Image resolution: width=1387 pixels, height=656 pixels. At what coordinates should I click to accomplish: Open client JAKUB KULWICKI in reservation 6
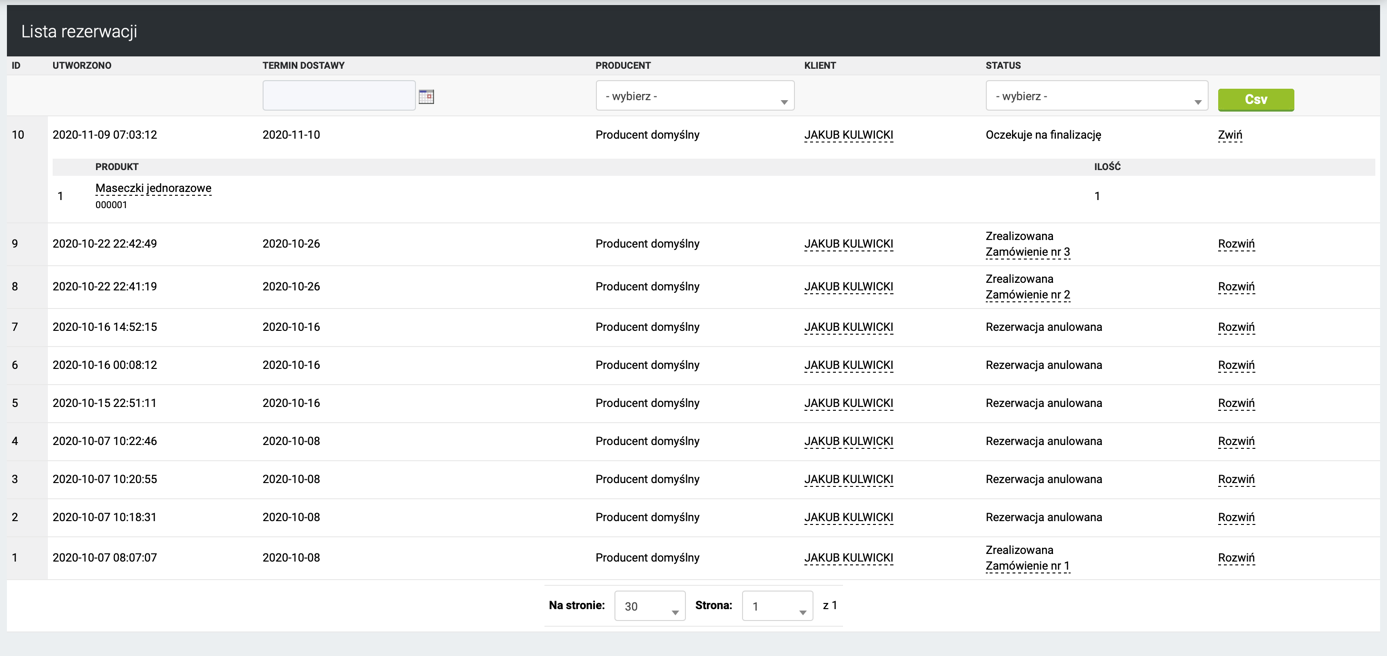pyautogui.click(x=848, y=365)
